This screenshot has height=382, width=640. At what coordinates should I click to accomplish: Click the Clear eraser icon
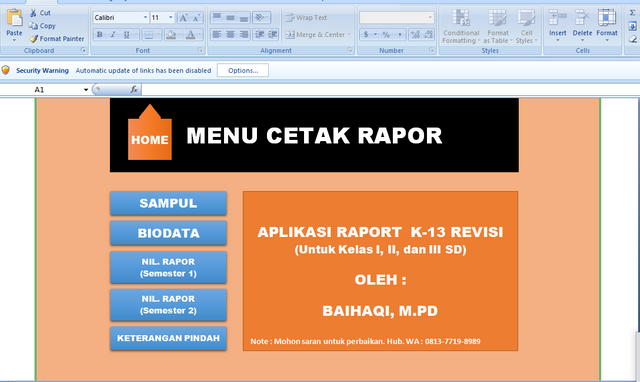point(632,39)
